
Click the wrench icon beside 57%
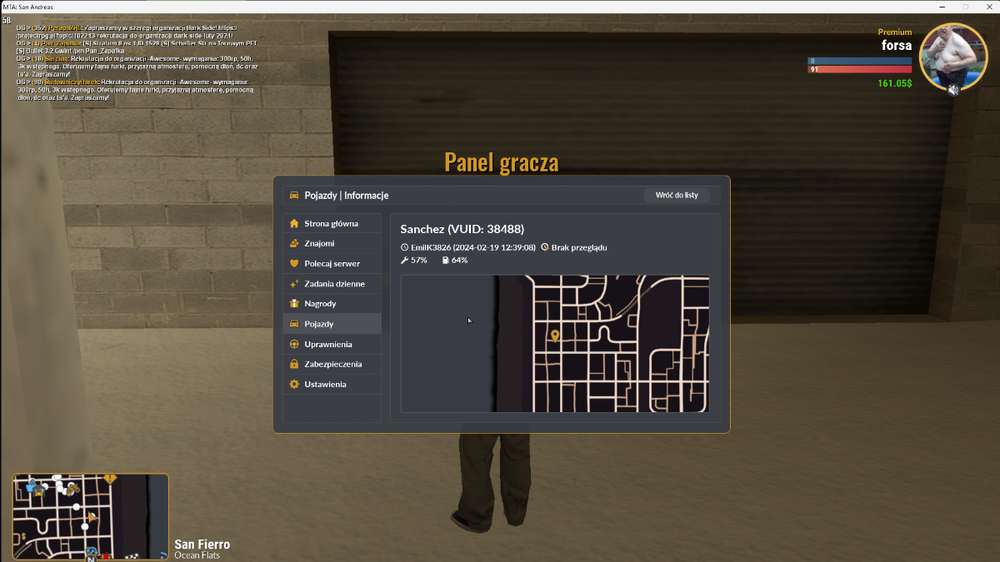click(x=404, y=260)
